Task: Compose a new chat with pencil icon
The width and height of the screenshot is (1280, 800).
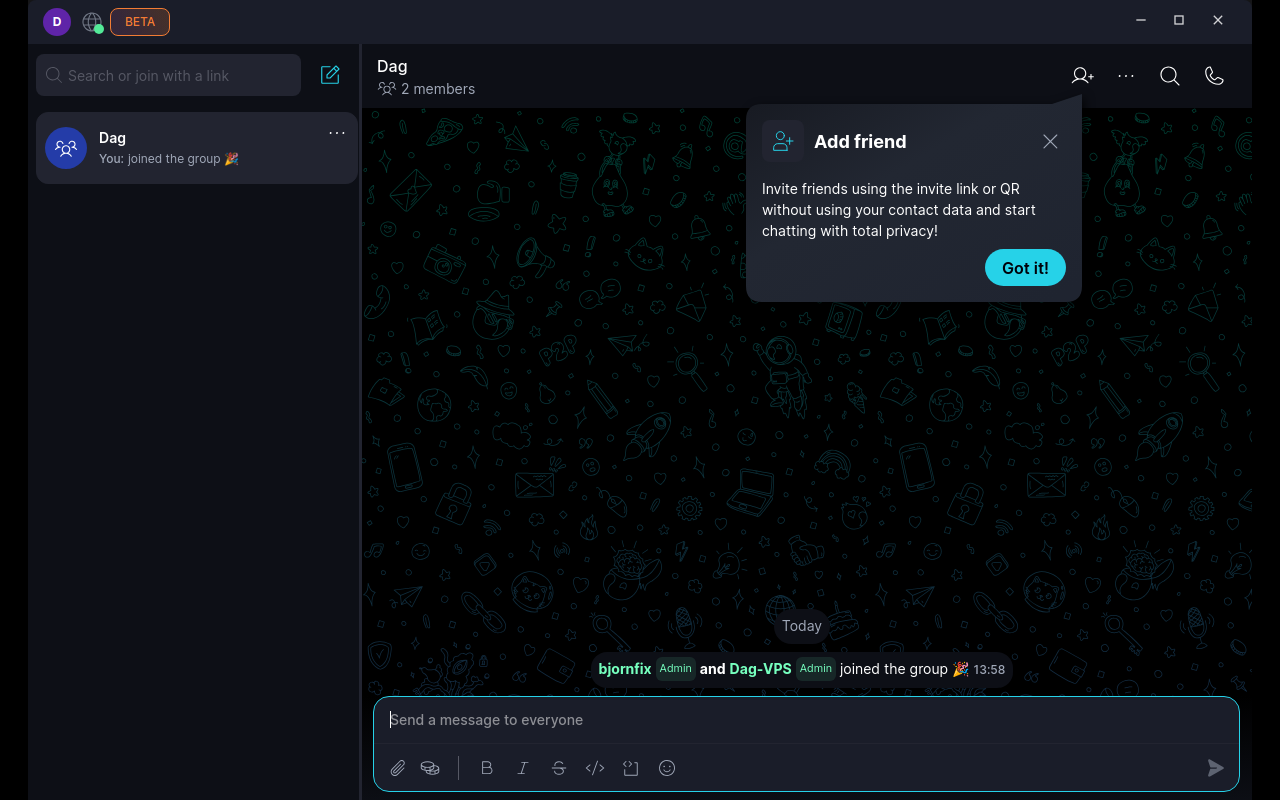Action: [330, 75]
